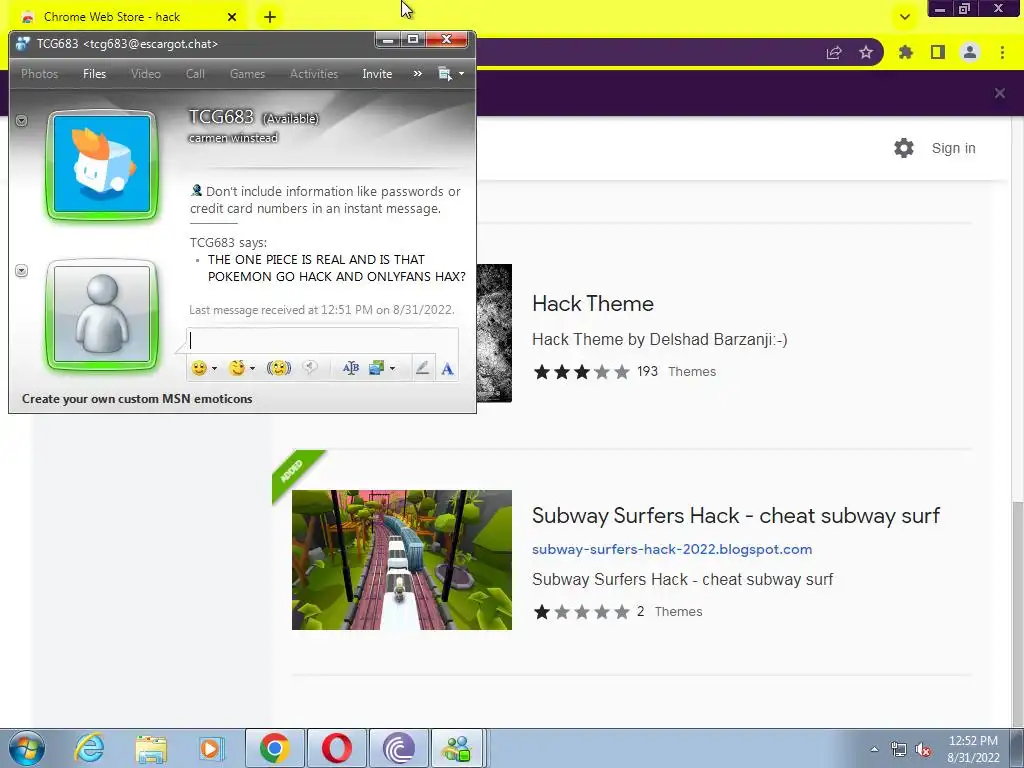Image resolution: width=1024 pixels, height=768 pixels.
Task: Click Sign in on Chrome Web Store
Action: (953, 148)
